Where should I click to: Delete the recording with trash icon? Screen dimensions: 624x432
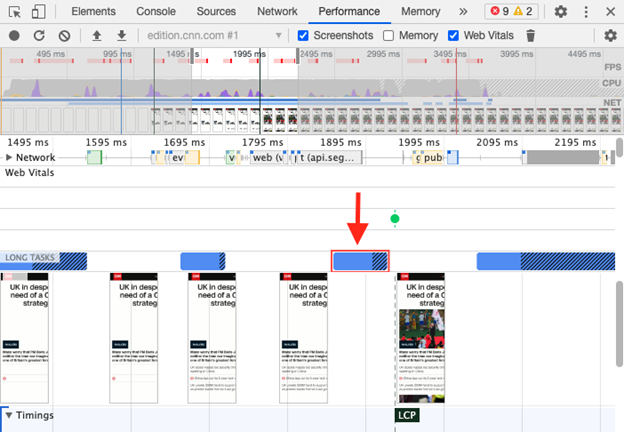pyautogui.click(x=531, y=36)
